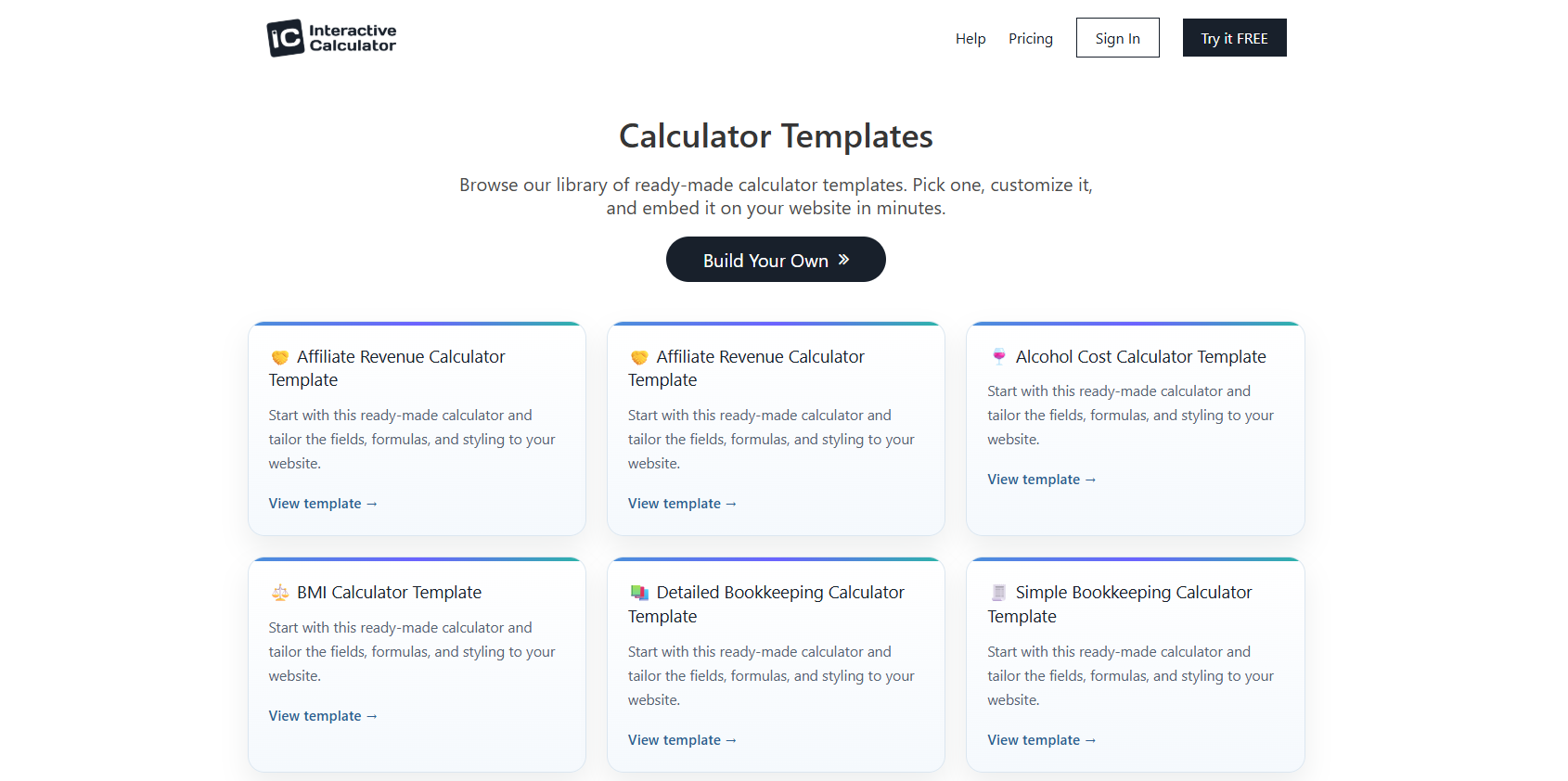Viewport: 1568px width, 781px height.
Task: Click the description text in BMI Calculator card
Action: (x=412, y=652)
